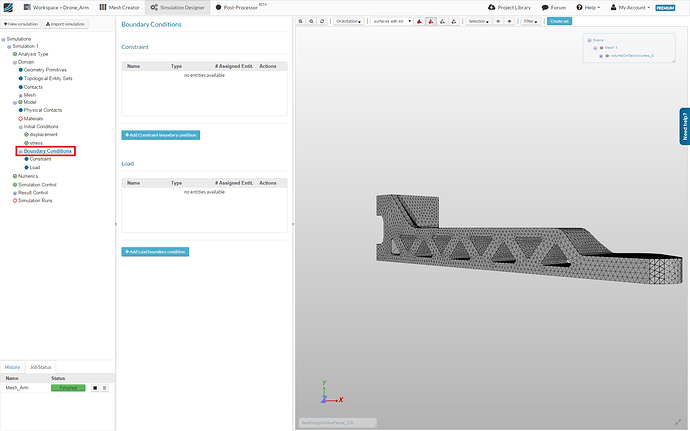This screenshot has width=690, height=431.
Task: Select Simulation Runs in the tree
Action: point(35,200)
